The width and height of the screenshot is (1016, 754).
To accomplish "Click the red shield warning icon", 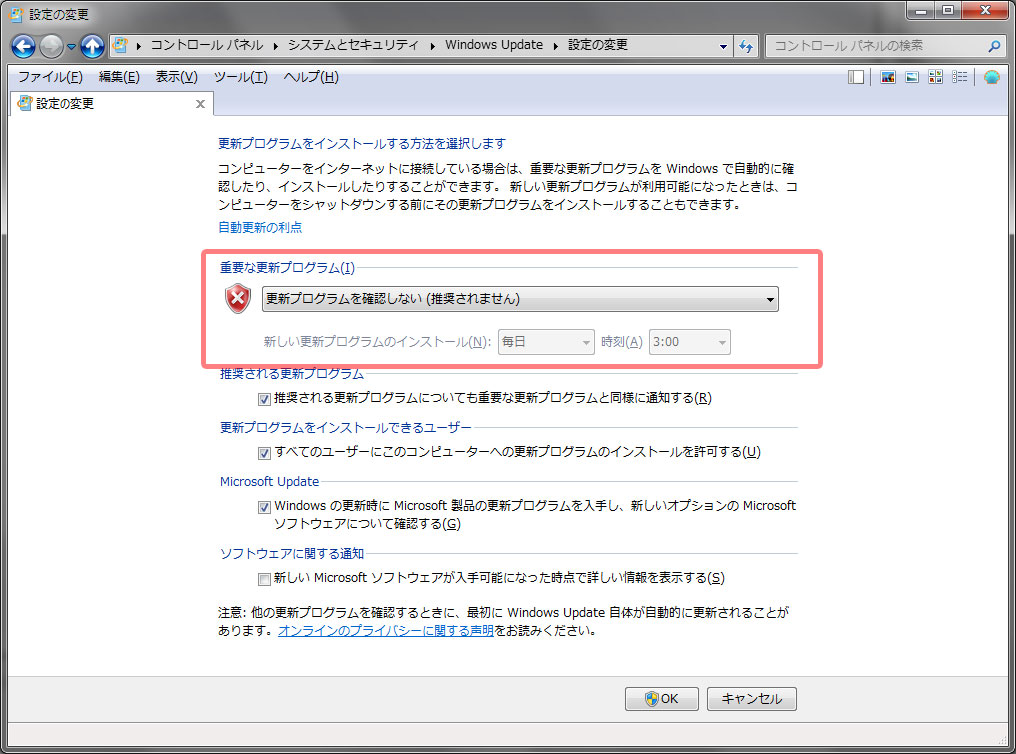I will tap(238, 299).
